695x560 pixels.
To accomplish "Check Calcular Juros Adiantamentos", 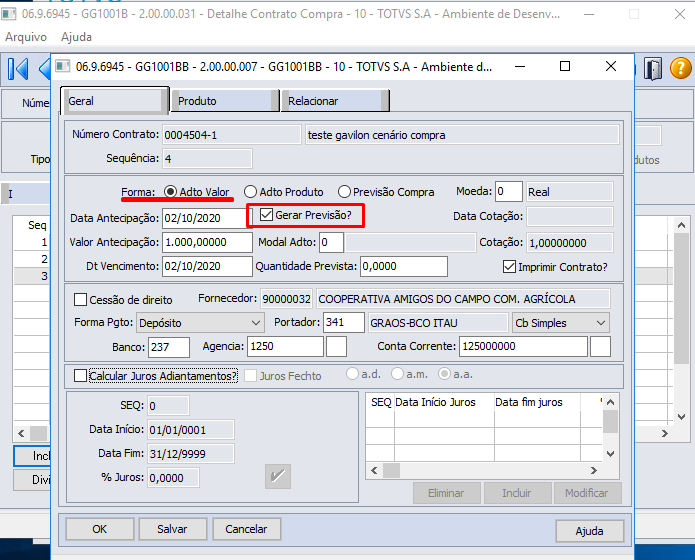I will [x=80, y=376].
